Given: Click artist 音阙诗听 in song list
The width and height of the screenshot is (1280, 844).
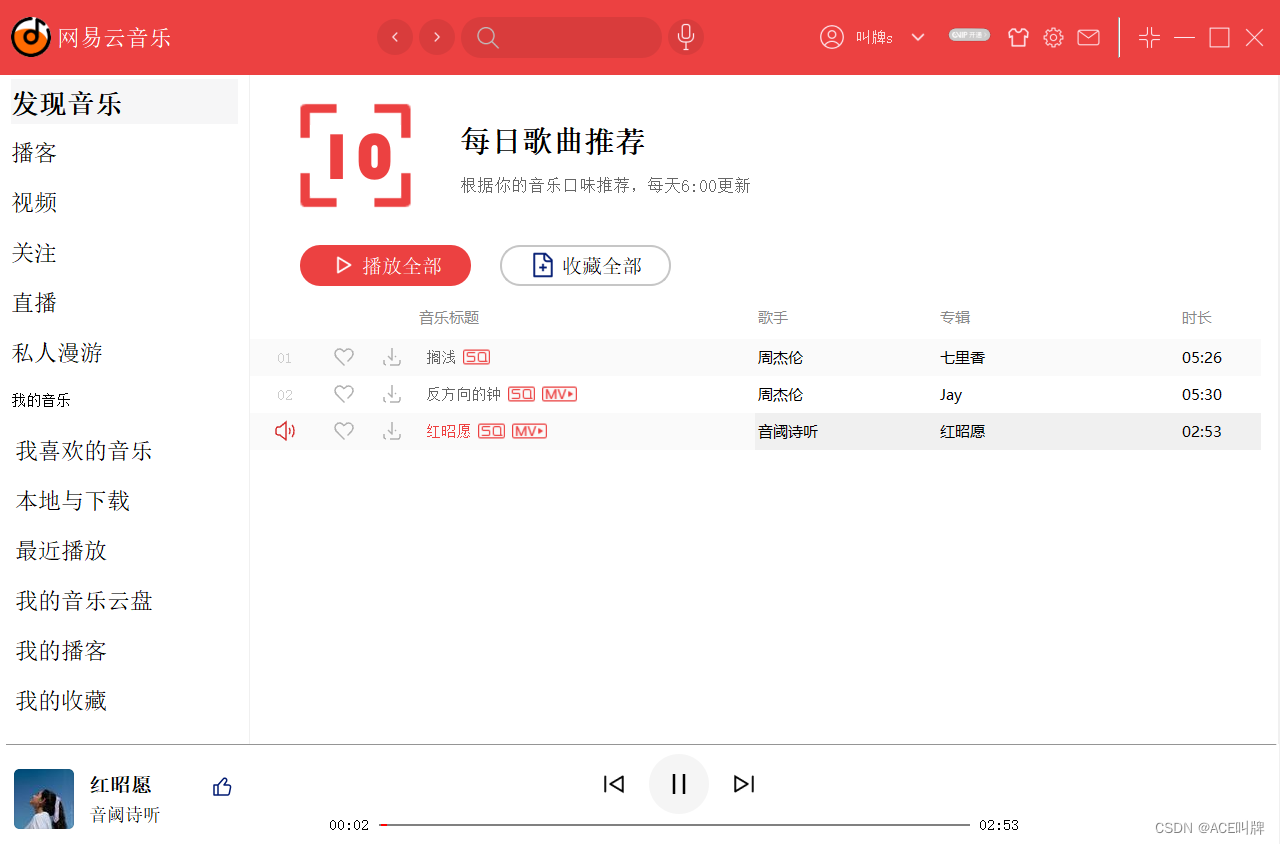Looking at the screenshot, I should click(x=788, y=432).
